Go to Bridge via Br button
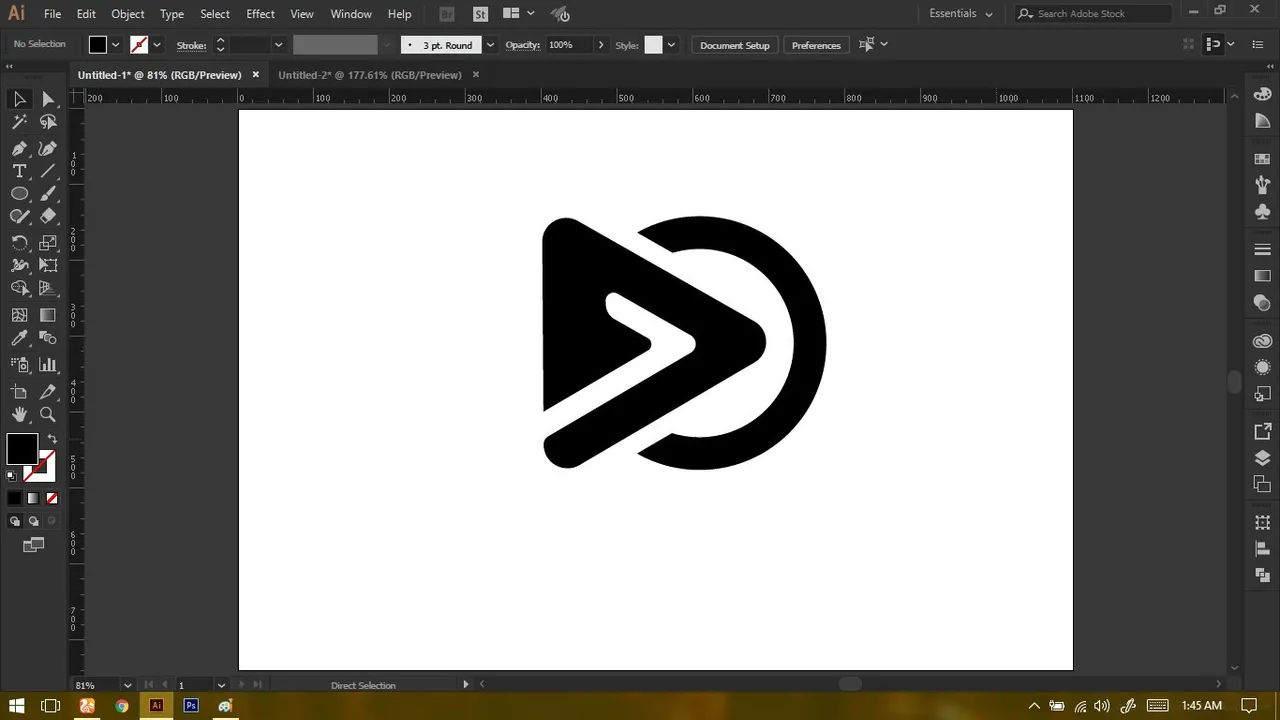This screenshot has width=1280, height=720. [x=447, y=14]
